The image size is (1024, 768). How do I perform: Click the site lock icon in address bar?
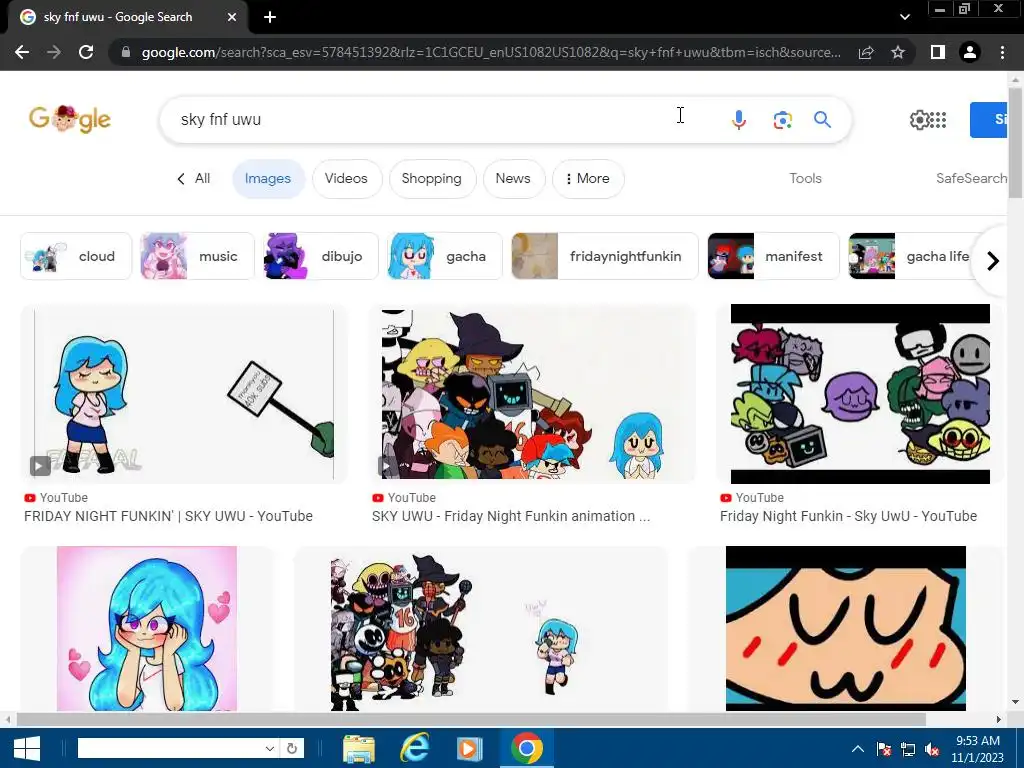pyautogui.click(x=126, y=52)
